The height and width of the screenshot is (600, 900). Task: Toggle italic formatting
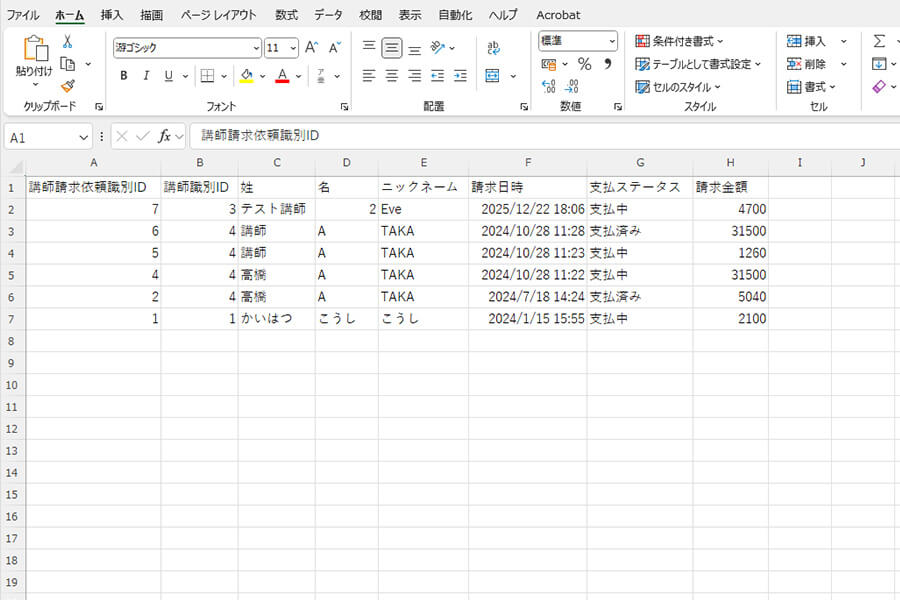coord(145,75)
